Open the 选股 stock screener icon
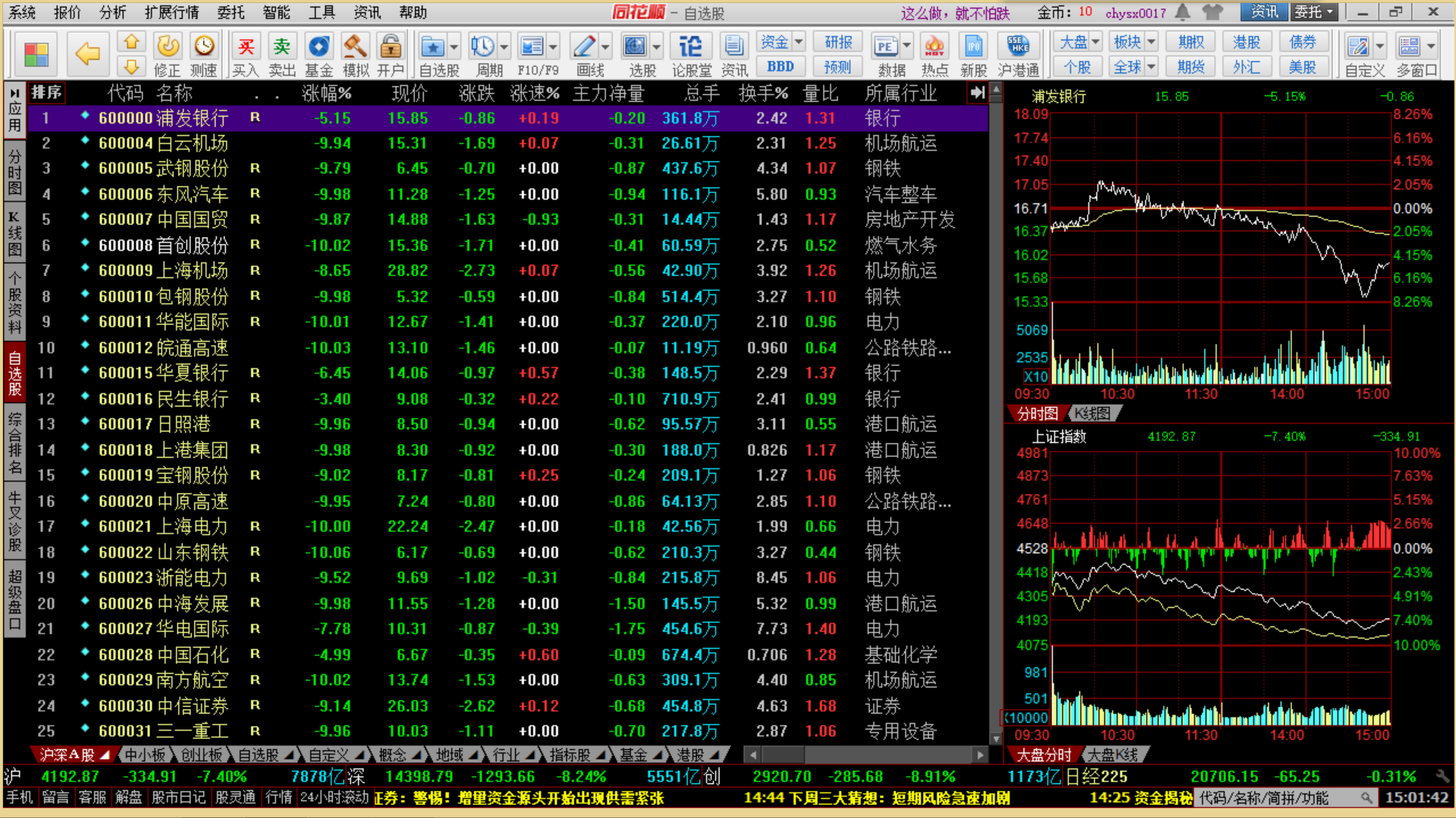1456x818 pixels. [635, 48]
